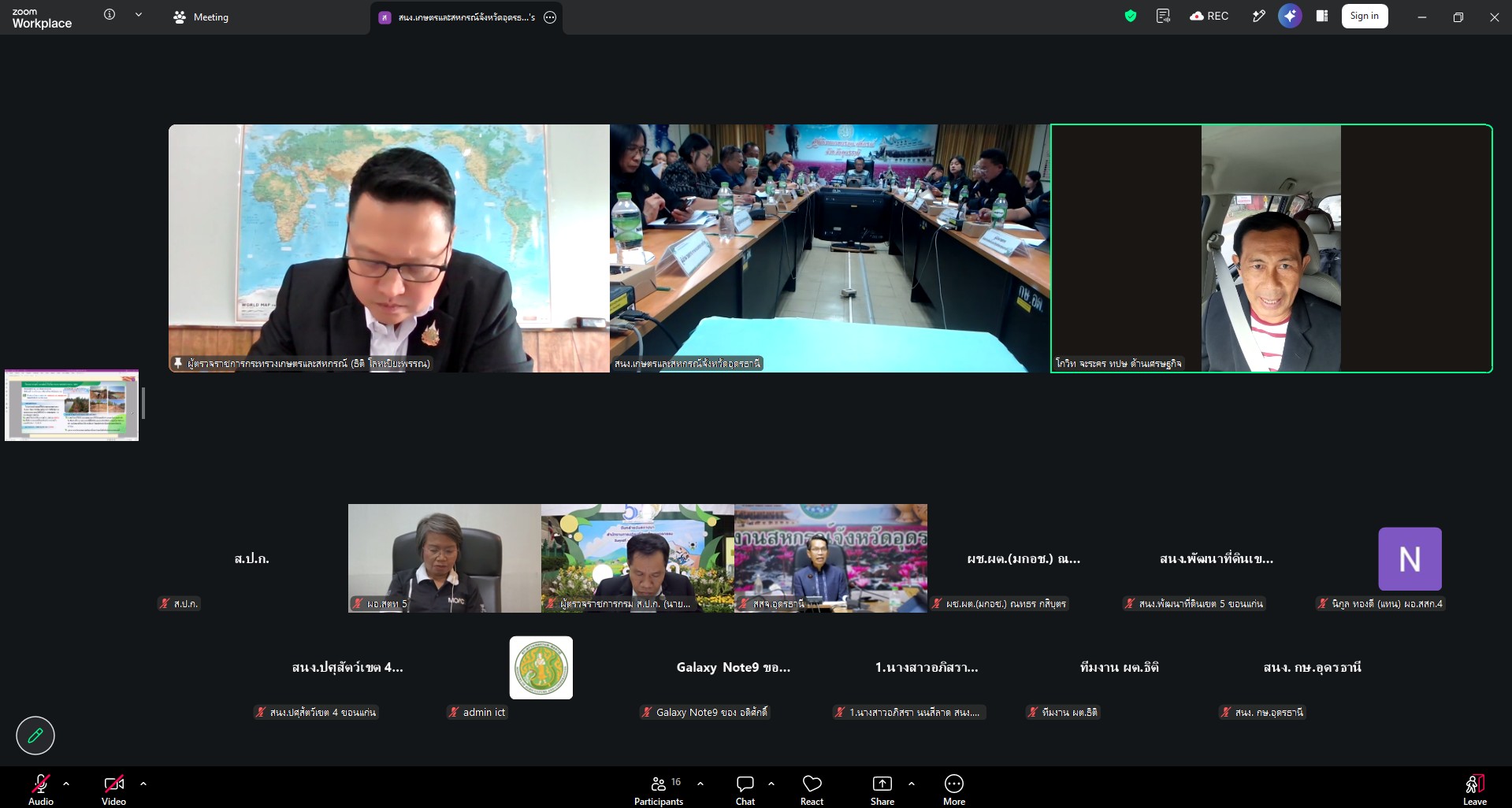Screen dimensions: 1512x808
Task: Click the ส.ป.ก. participant tile
Action: [x=251, y=558]
